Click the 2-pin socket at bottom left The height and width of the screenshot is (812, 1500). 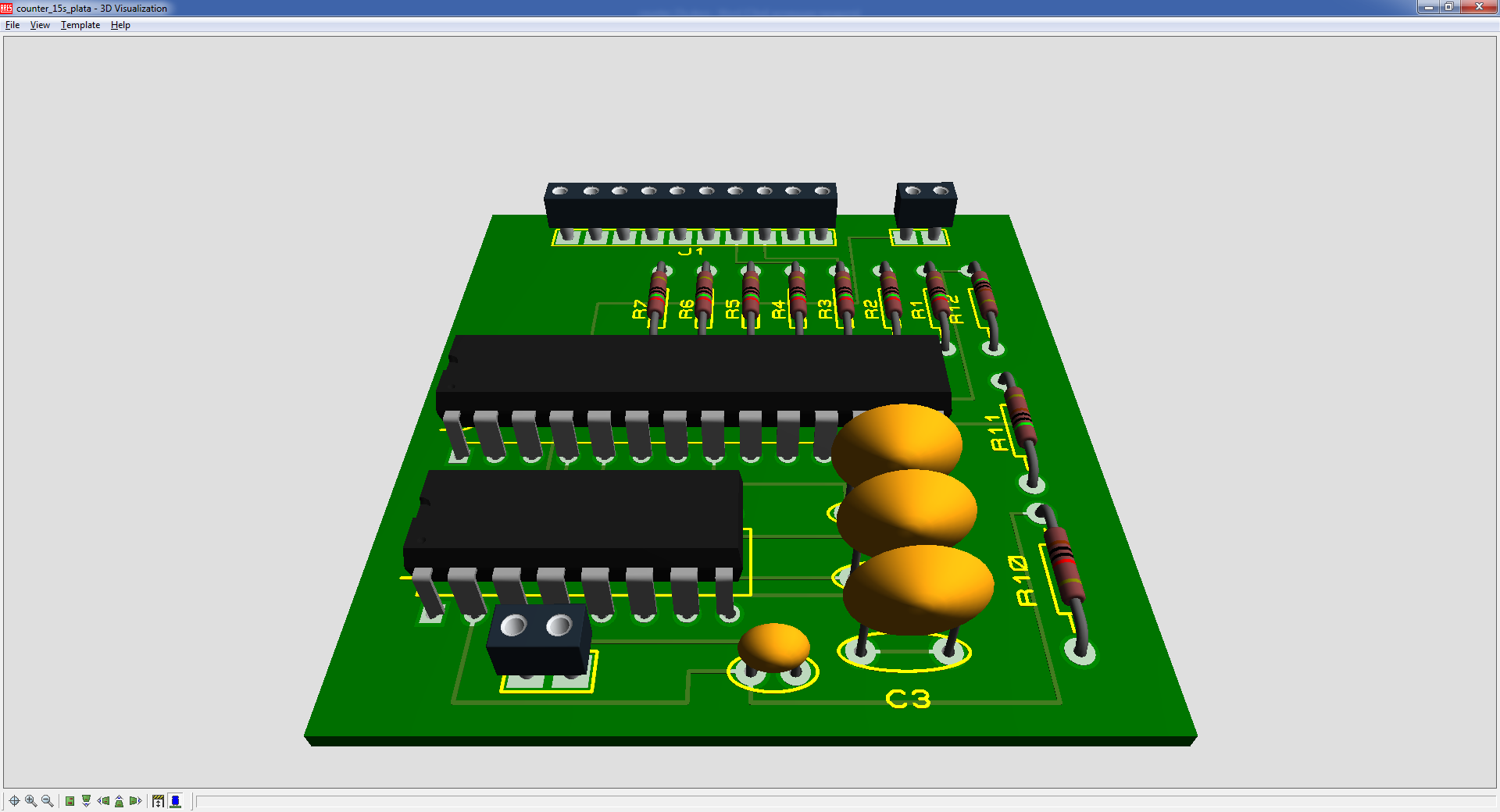pyautogui.click(x=539, y=639)
